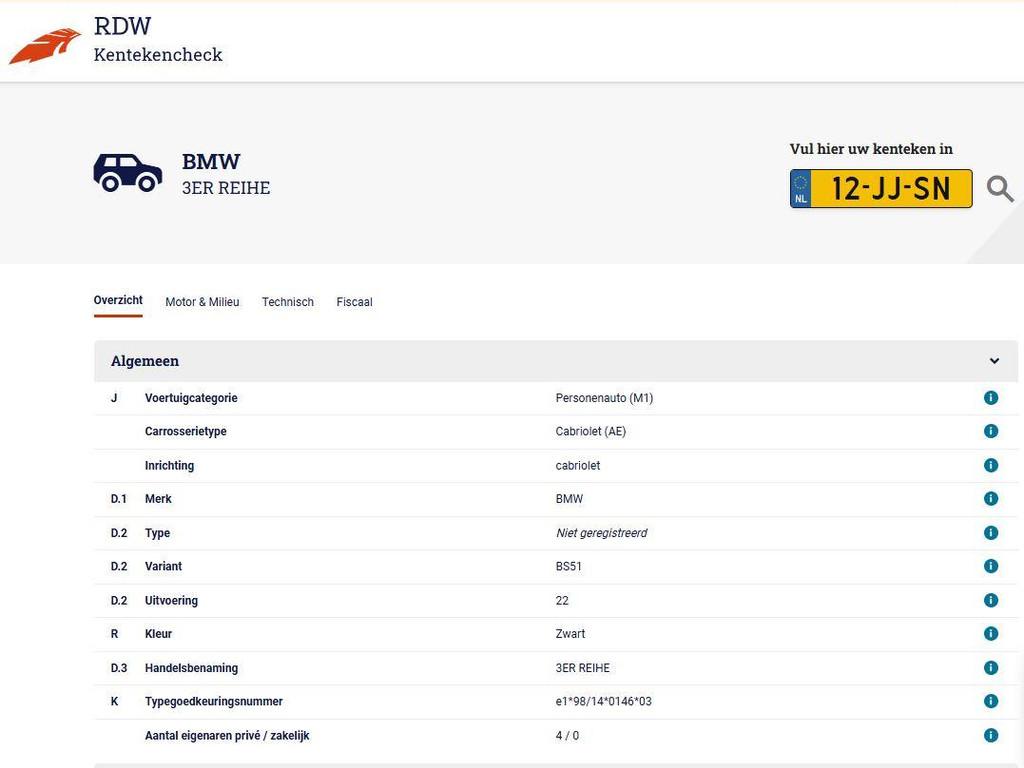The image size is (1024, 768).
Task: Click the value e1*98/14*0146*03
Action: [603, 701]
